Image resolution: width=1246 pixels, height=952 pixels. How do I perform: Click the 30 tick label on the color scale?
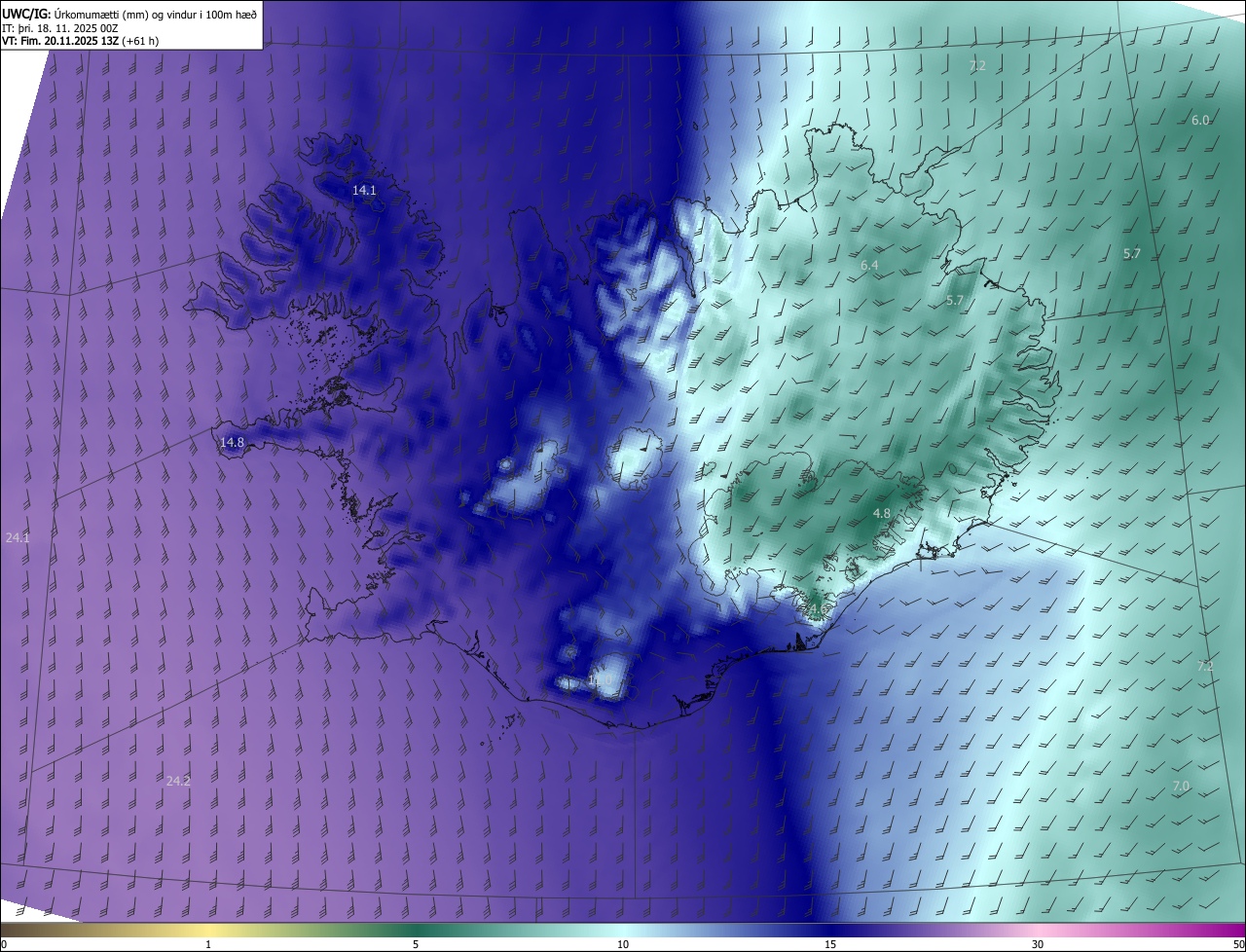(x=1038, y=944)
